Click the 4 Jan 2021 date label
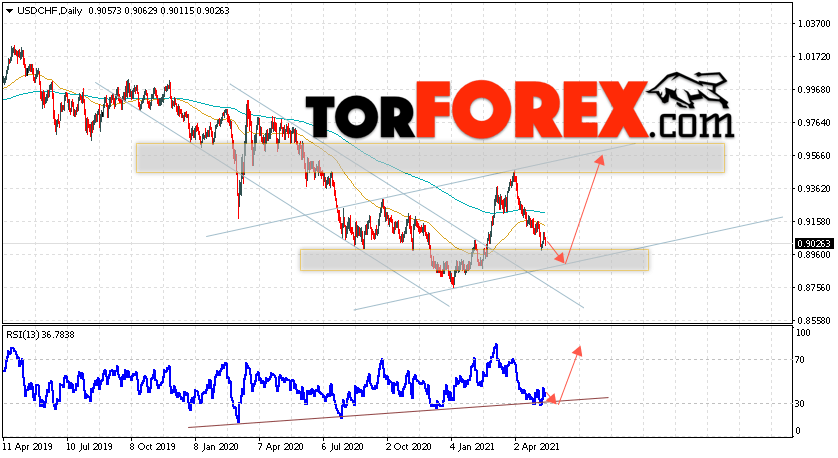838x458 pixels. point(472,446)
